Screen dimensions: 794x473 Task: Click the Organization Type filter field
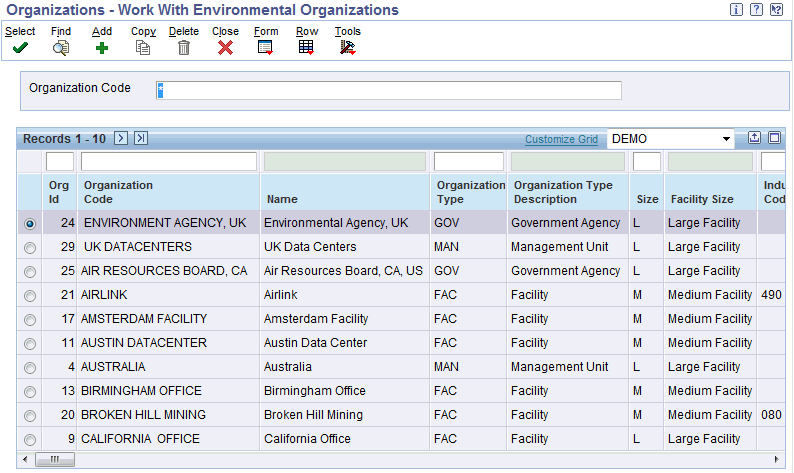[469, 162]
